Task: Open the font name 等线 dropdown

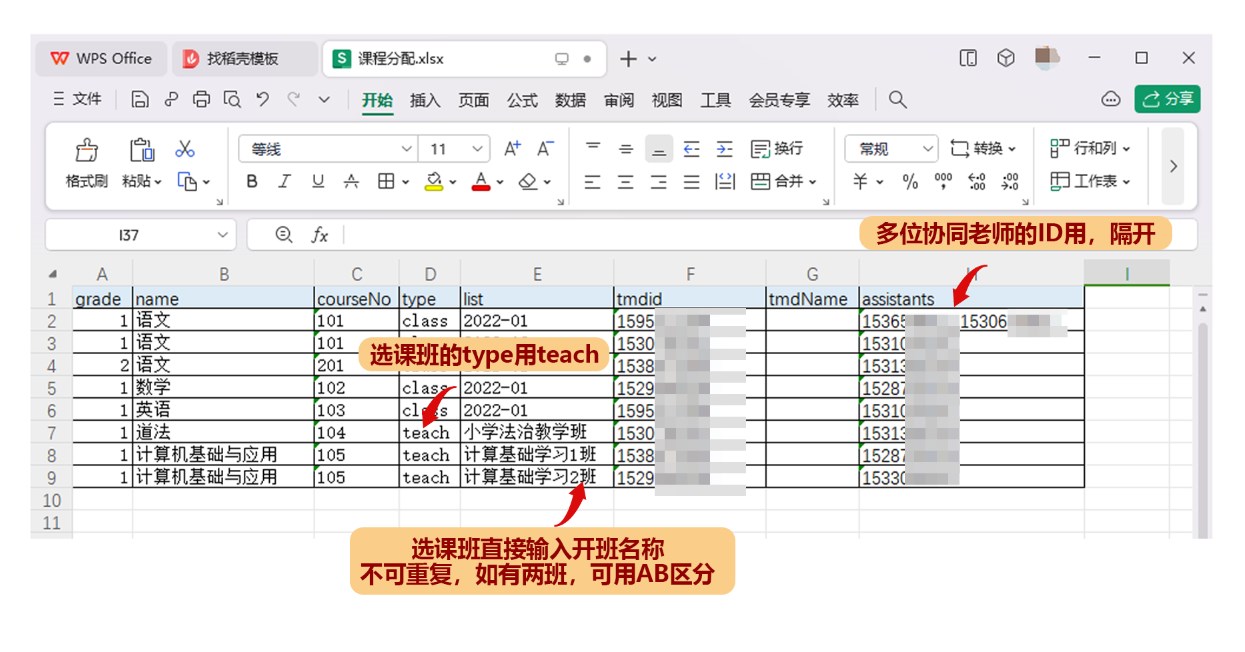Action: (406, 149)
